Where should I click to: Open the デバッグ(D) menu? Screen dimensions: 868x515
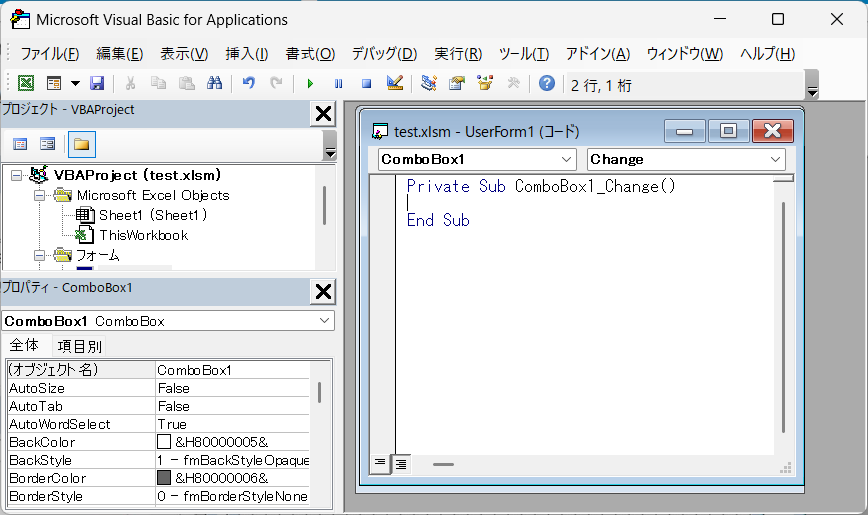pyautogui.click(x=384, y=54)
